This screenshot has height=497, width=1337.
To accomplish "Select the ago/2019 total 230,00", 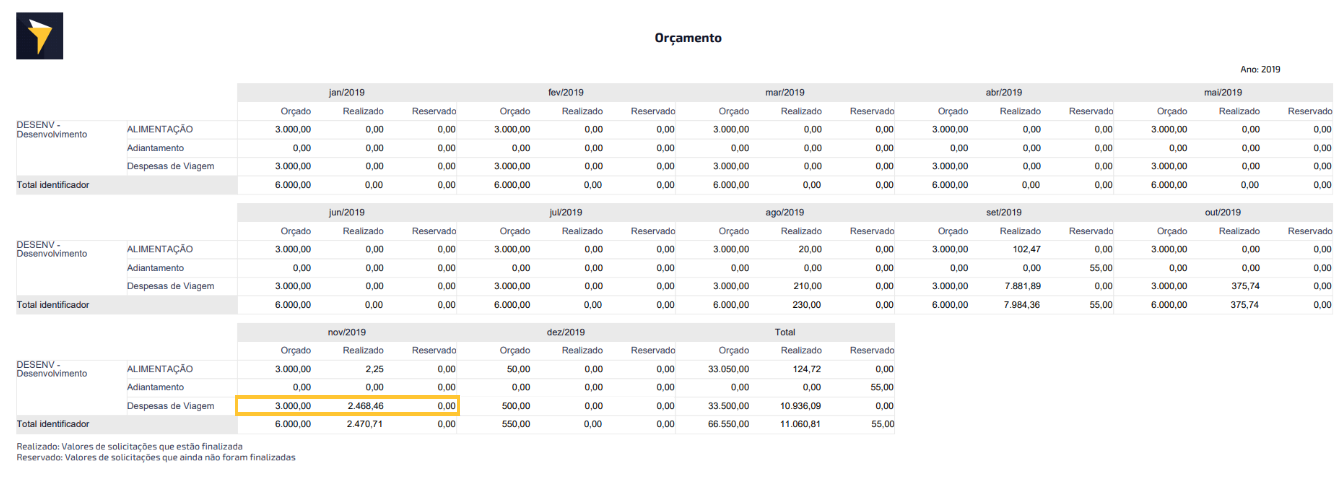I will [x=808, y=305].
